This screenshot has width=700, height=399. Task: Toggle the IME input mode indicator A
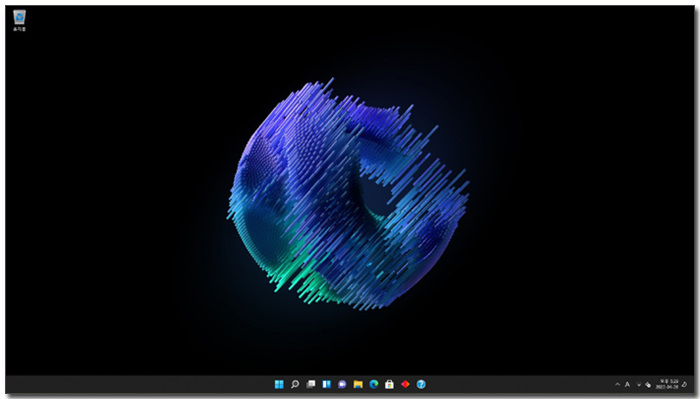627,384
